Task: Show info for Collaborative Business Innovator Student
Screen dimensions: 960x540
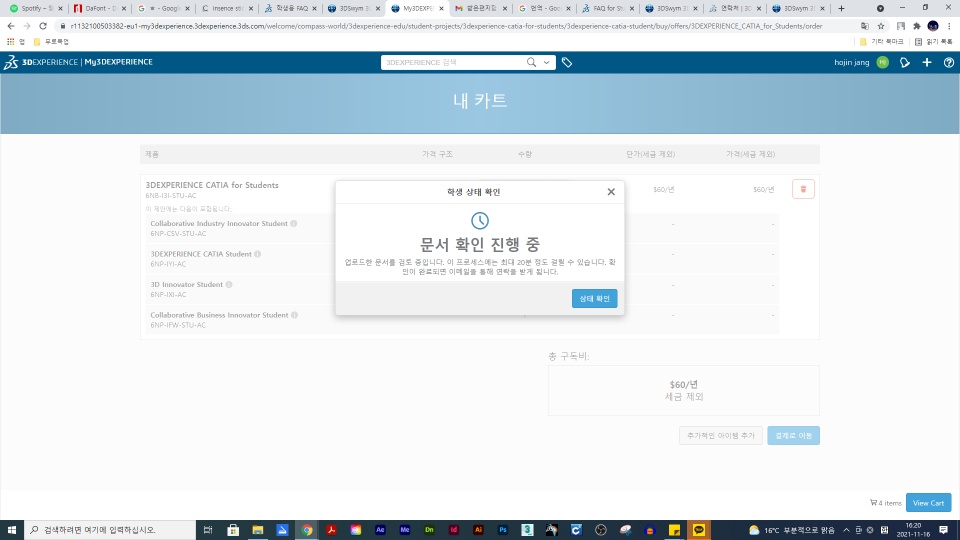Action: click(294, 315)
